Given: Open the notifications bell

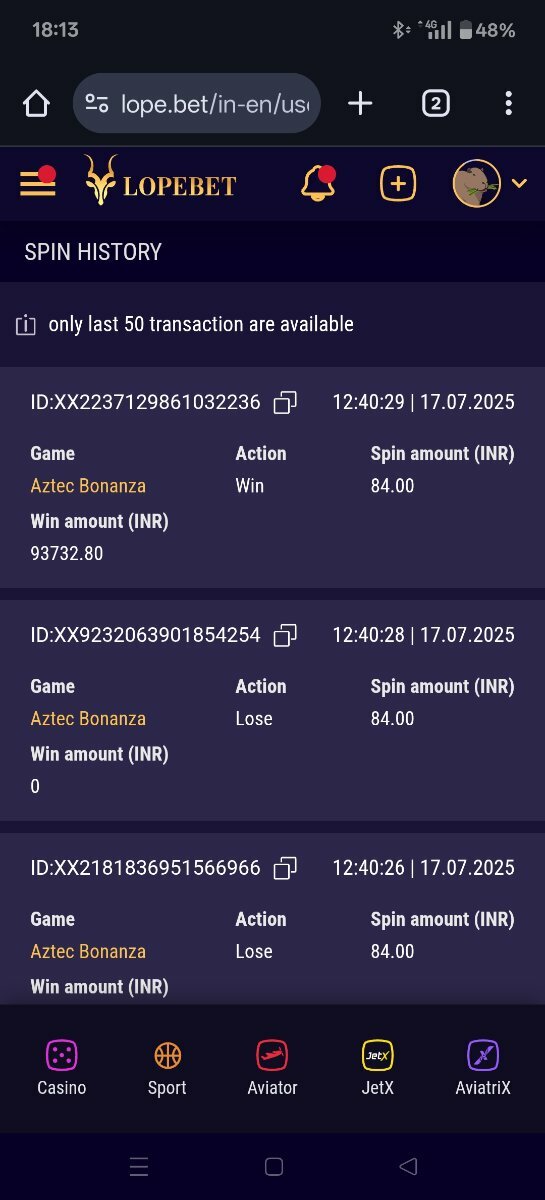Looking at the screenshot, I should [x=318, y=183].
